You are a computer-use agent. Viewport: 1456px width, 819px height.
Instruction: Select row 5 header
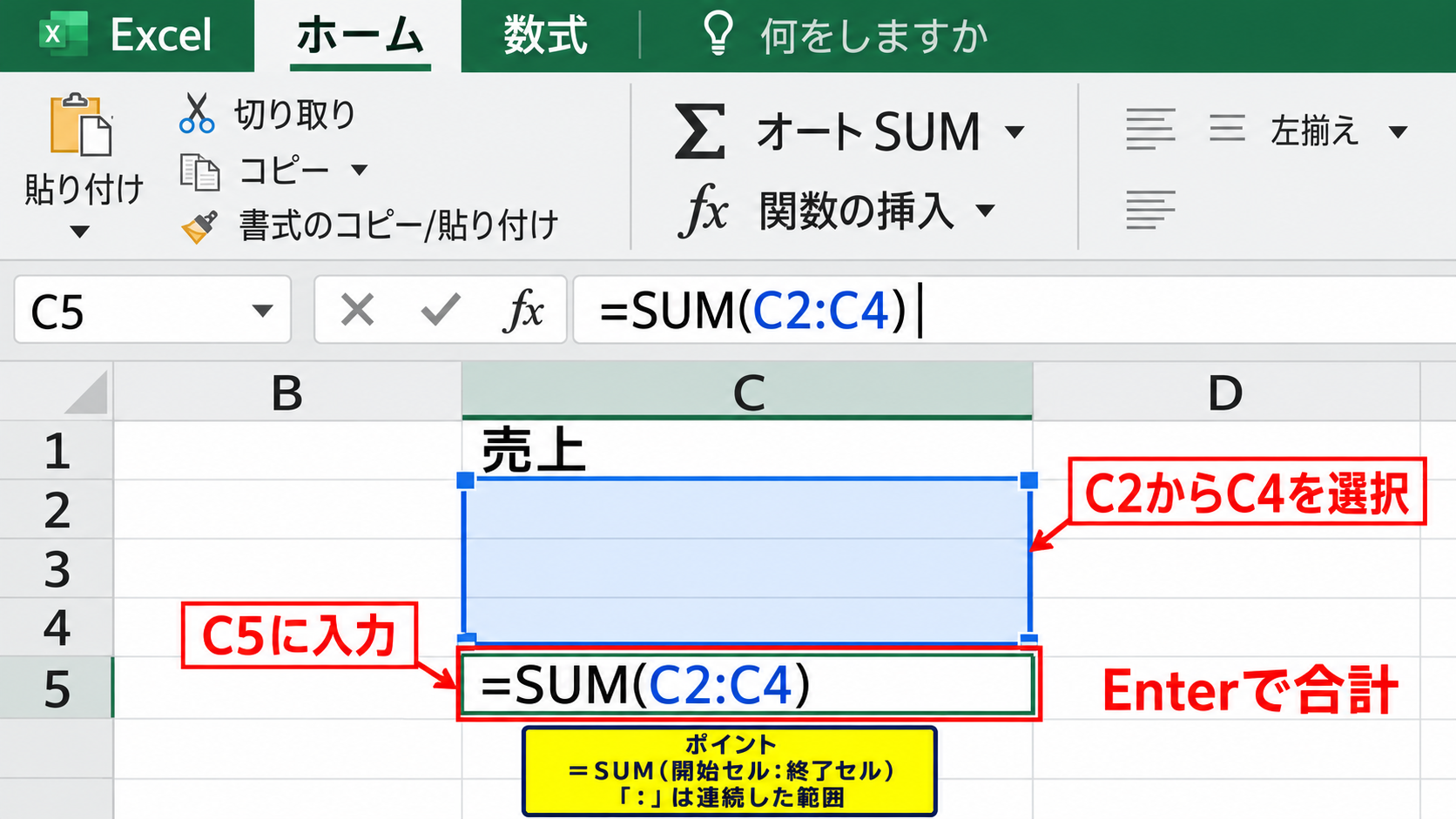coord(57,688)
